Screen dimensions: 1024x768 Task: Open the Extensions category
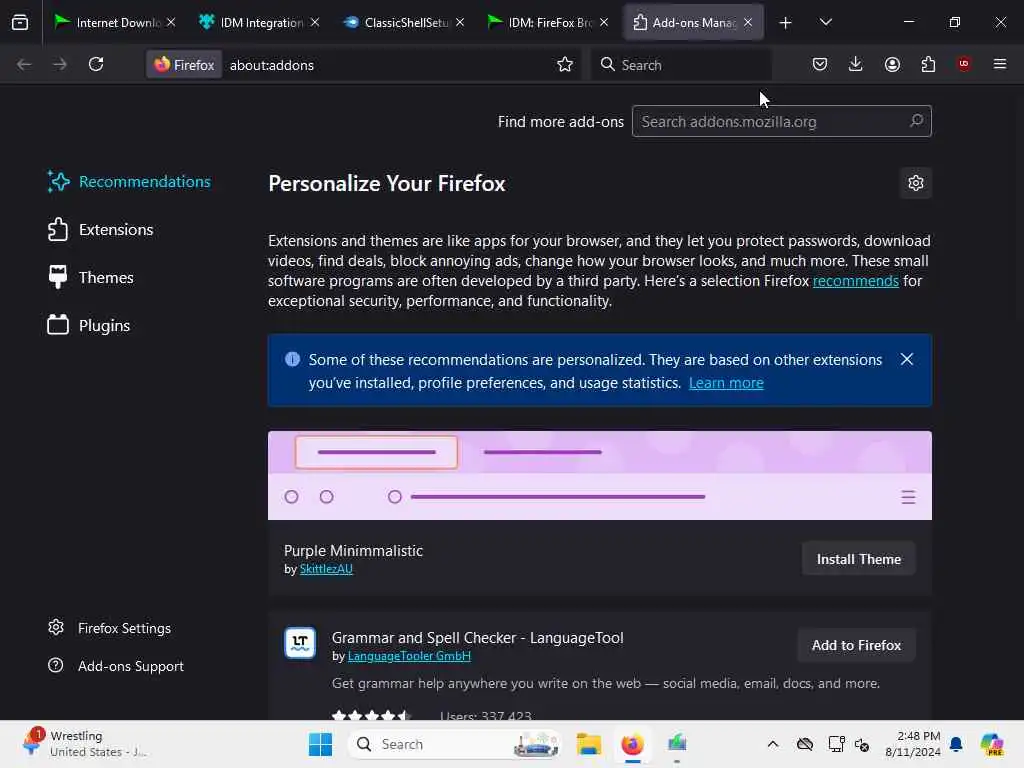101,230
